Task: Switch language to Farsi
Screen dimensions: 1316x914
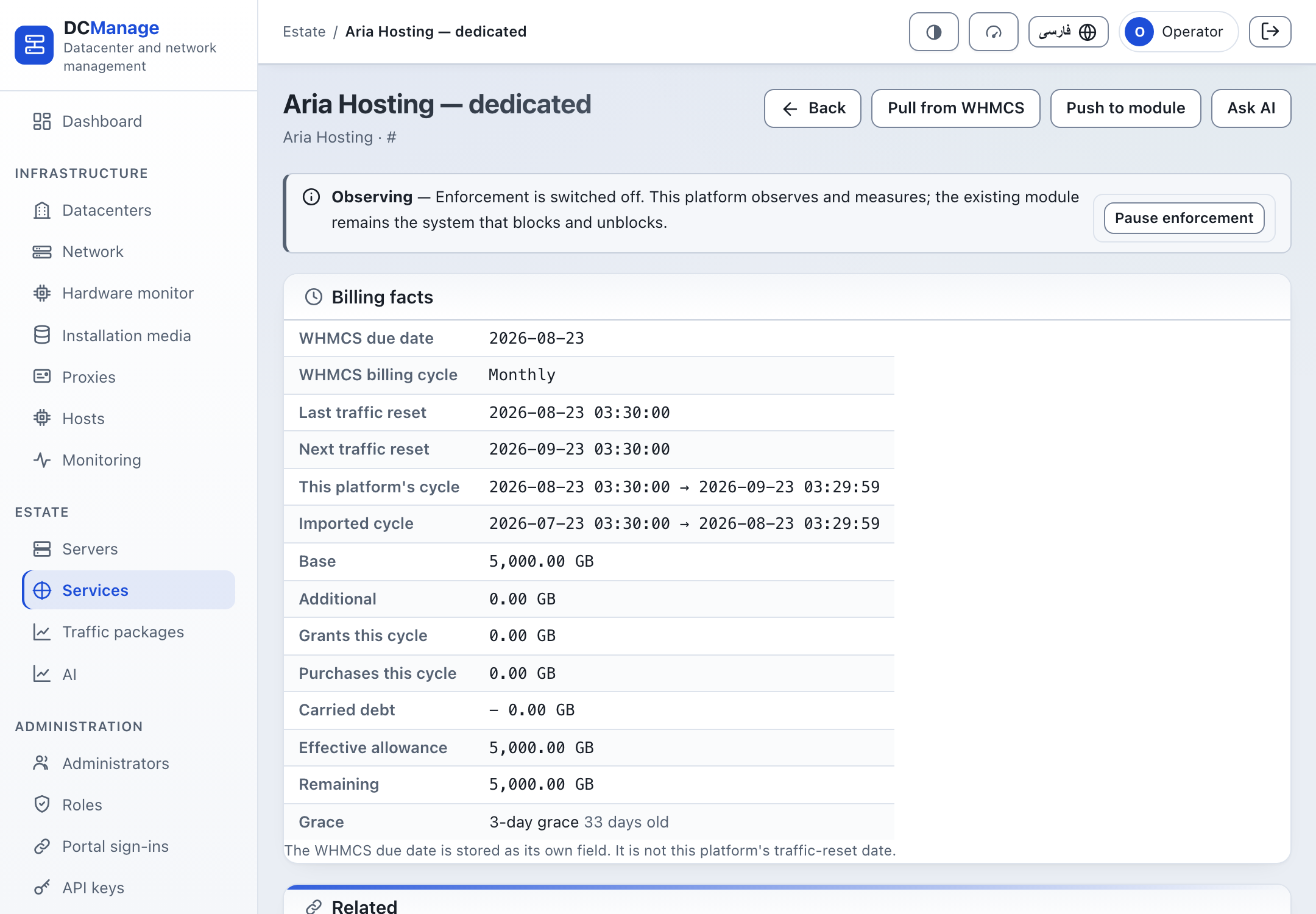Action: click(x=1068, y=32)
